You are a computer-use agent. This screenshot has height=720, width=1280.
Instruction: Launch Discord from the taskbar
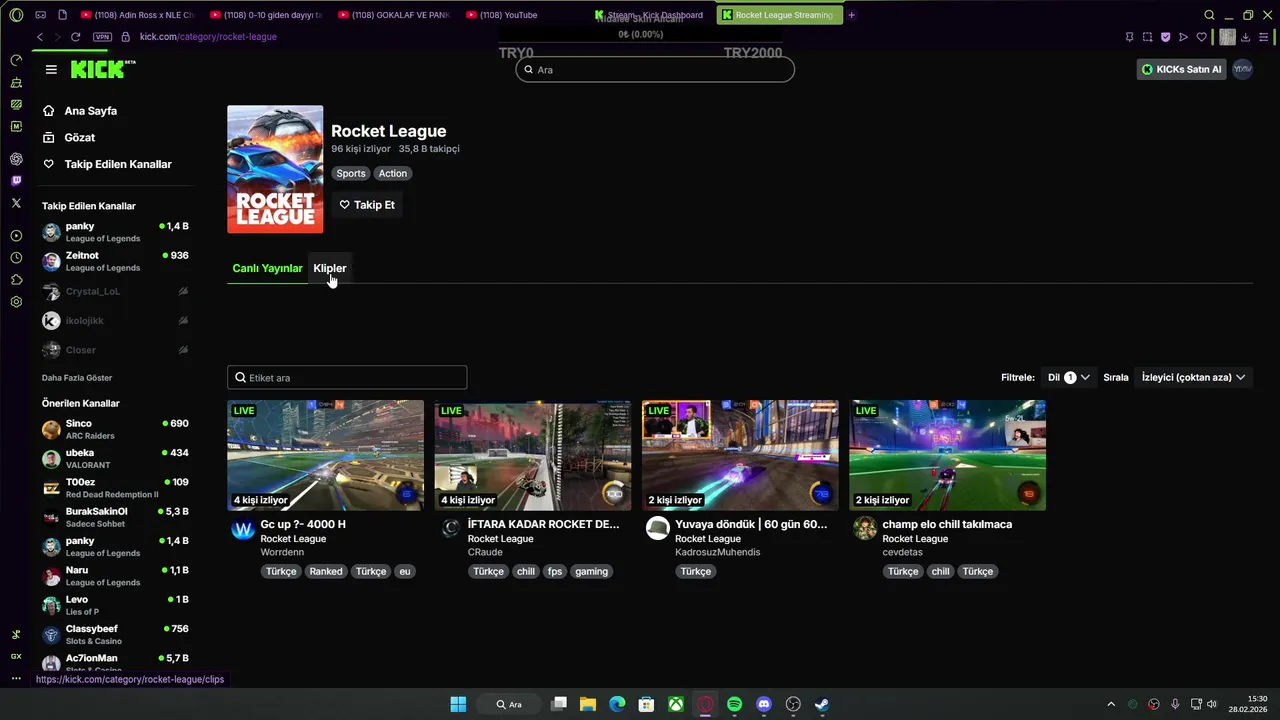coord(764,704)
